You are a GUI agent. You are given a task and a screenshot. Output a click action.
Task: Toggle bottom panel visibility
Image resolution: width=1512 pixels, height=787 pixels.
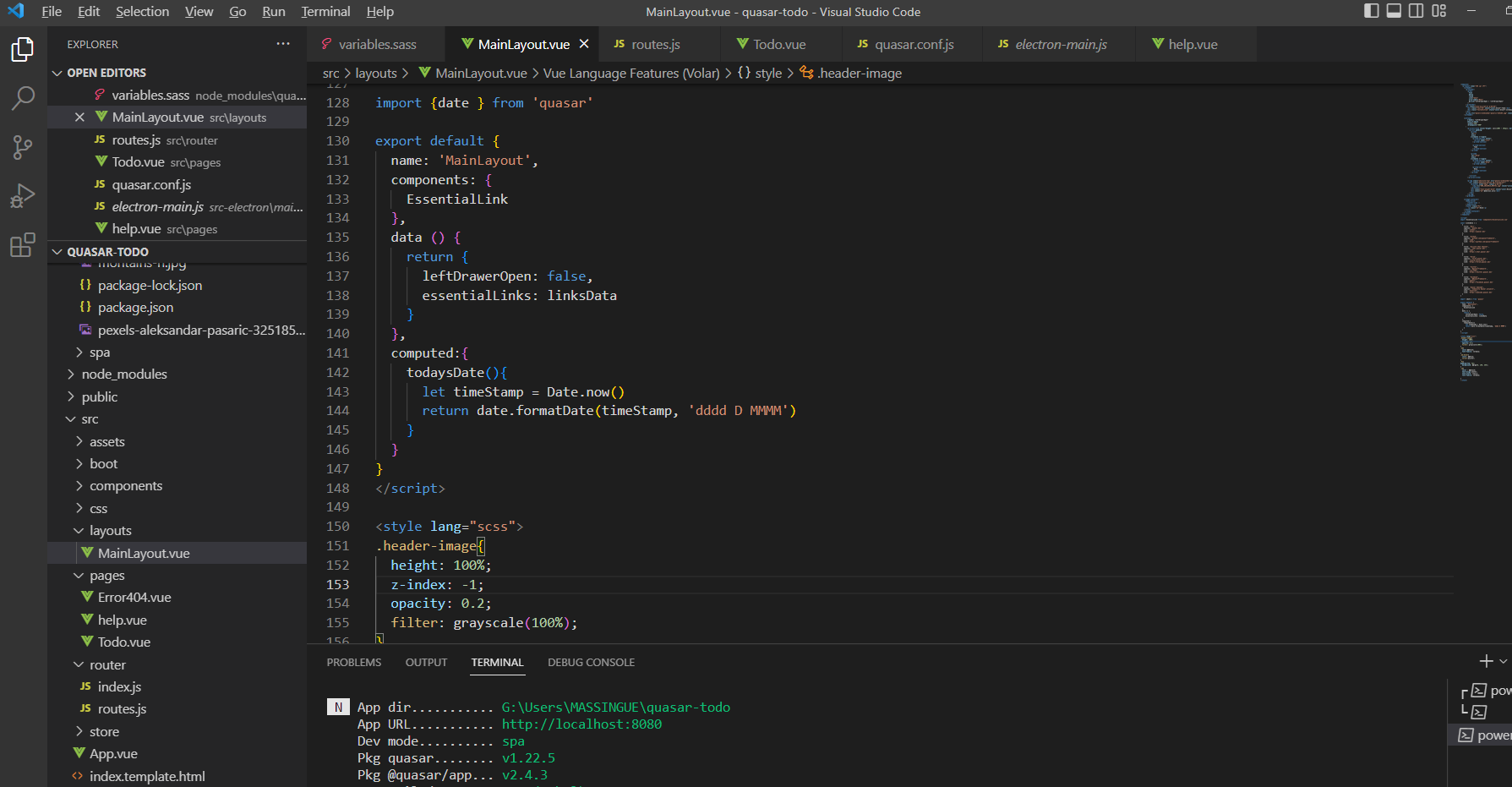pyautogui.click(x=1394, y=11)
